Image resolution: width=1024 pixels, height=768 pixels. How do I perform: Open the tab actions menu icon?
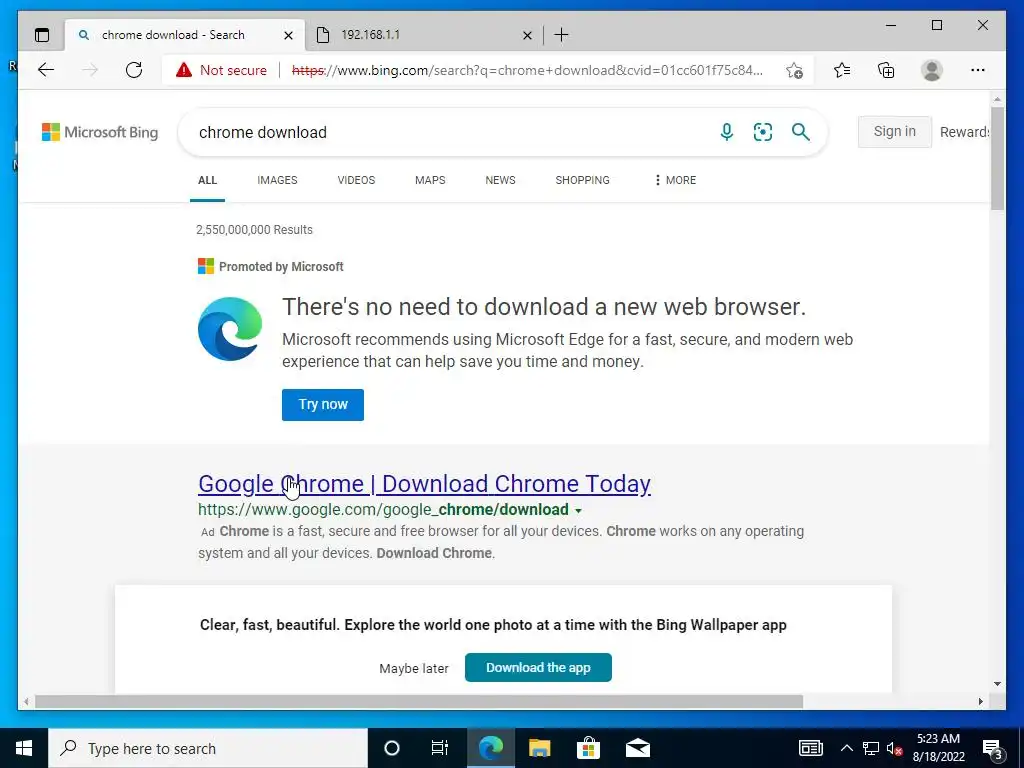coord(42,35)
